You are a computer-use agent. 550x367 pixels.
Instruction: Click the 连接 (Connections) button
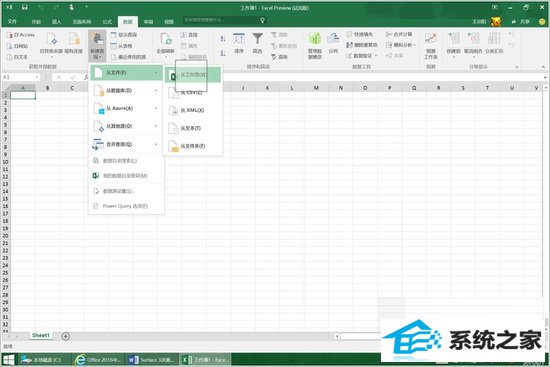(x=189, y=35)
